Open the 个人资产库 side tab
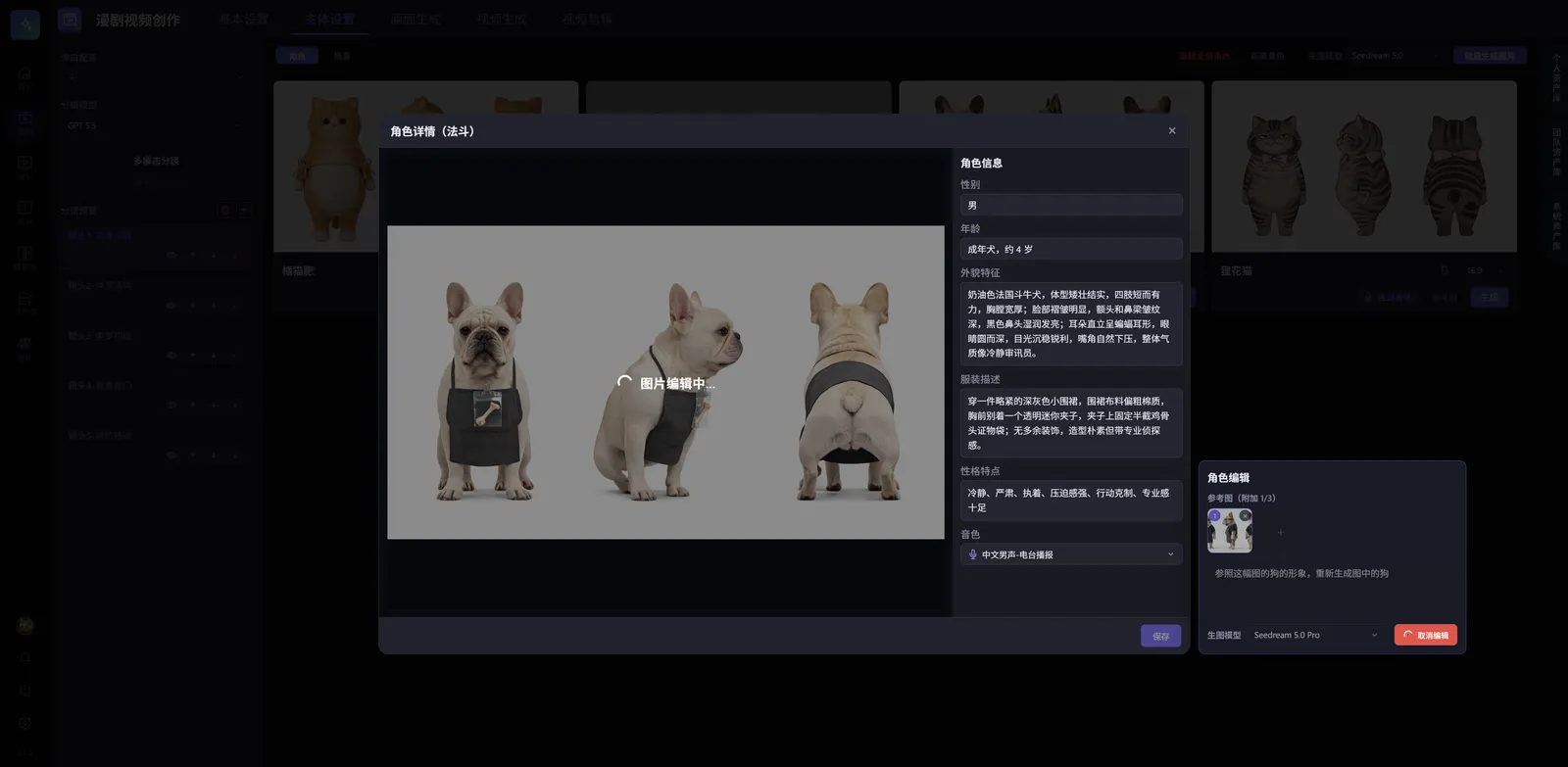1568x767 pixels. [x=1556, y=77]
